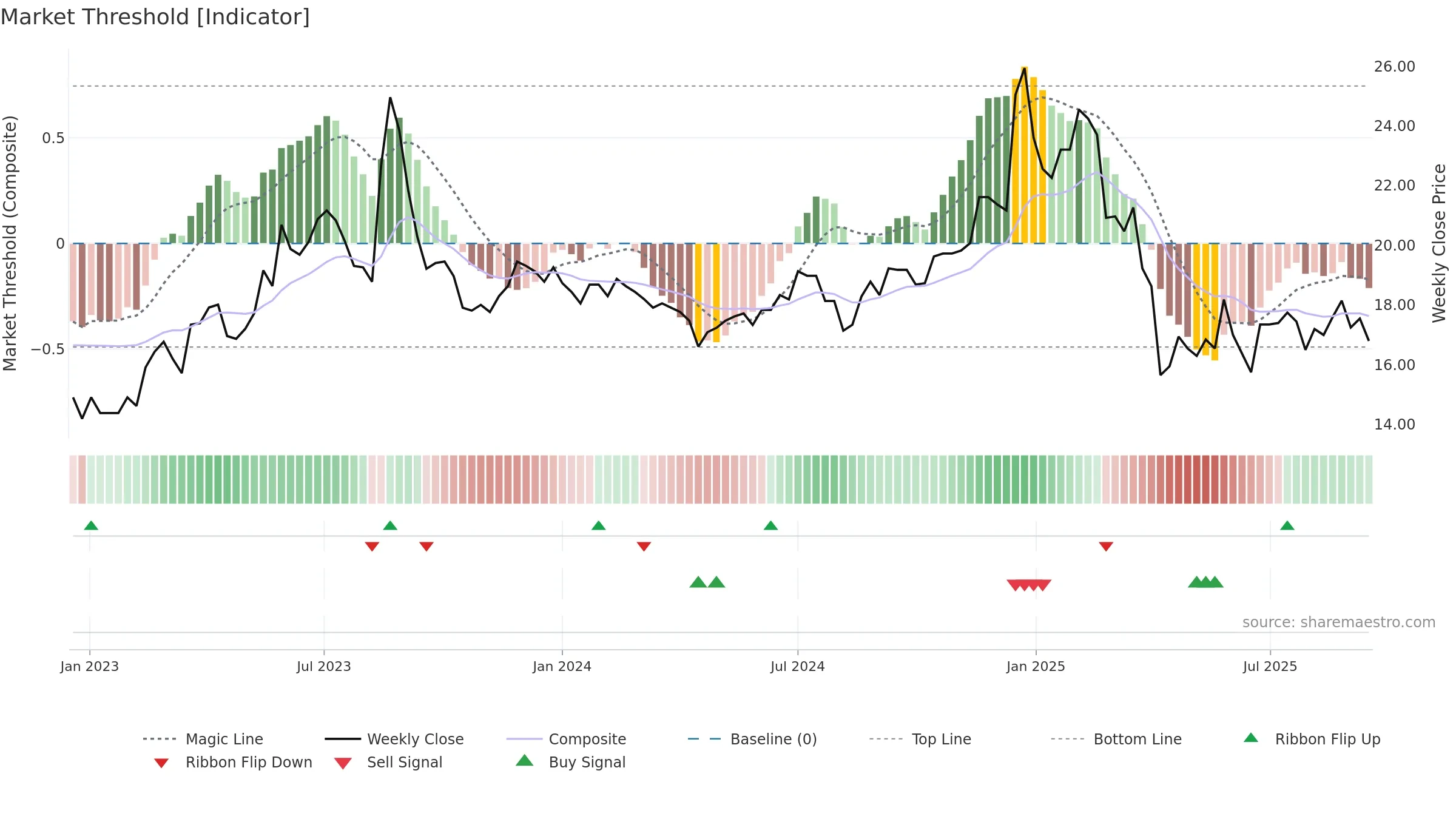Click the Ribbon Flip Down marker in Mar 2024
Viewport: 1456px width, 819px height.
[x=644, y=547]
